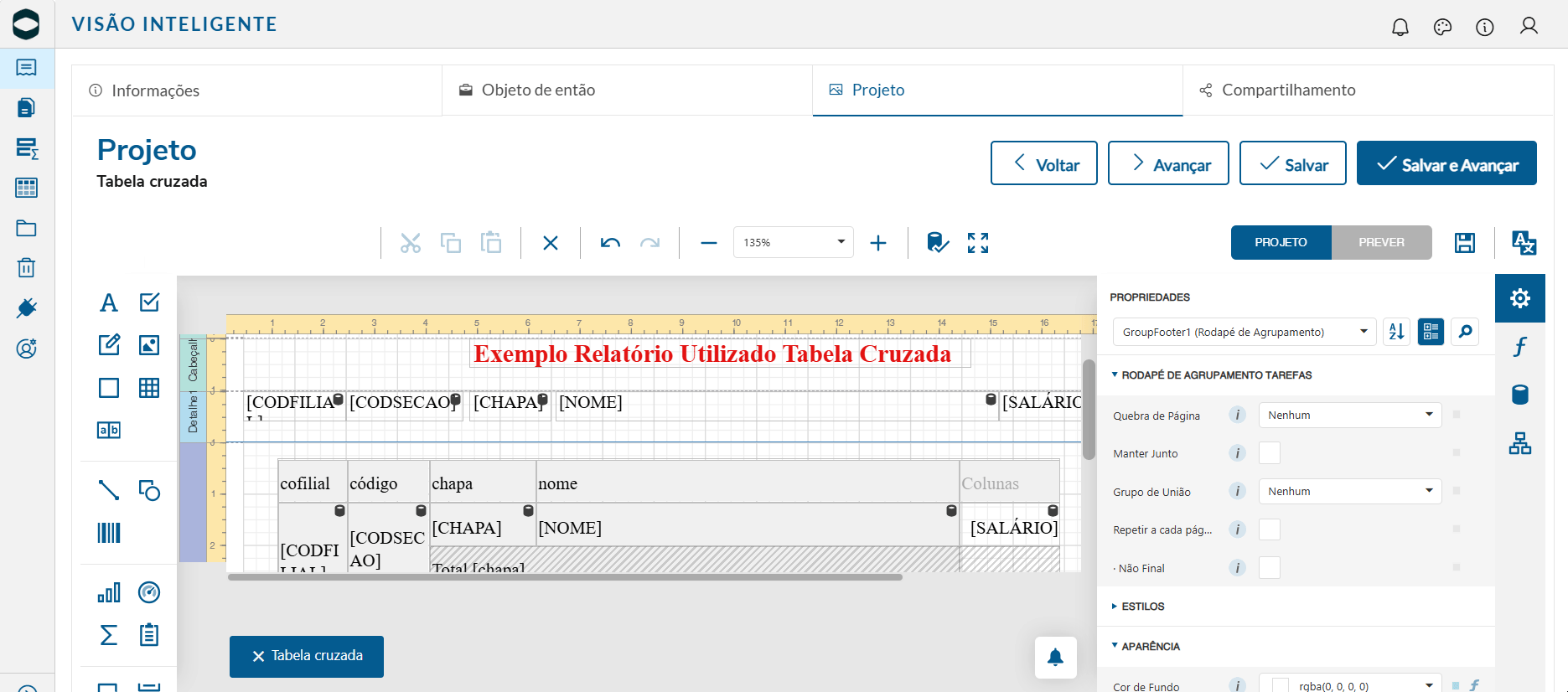Open notifications bell in top header

[1400, 27]
